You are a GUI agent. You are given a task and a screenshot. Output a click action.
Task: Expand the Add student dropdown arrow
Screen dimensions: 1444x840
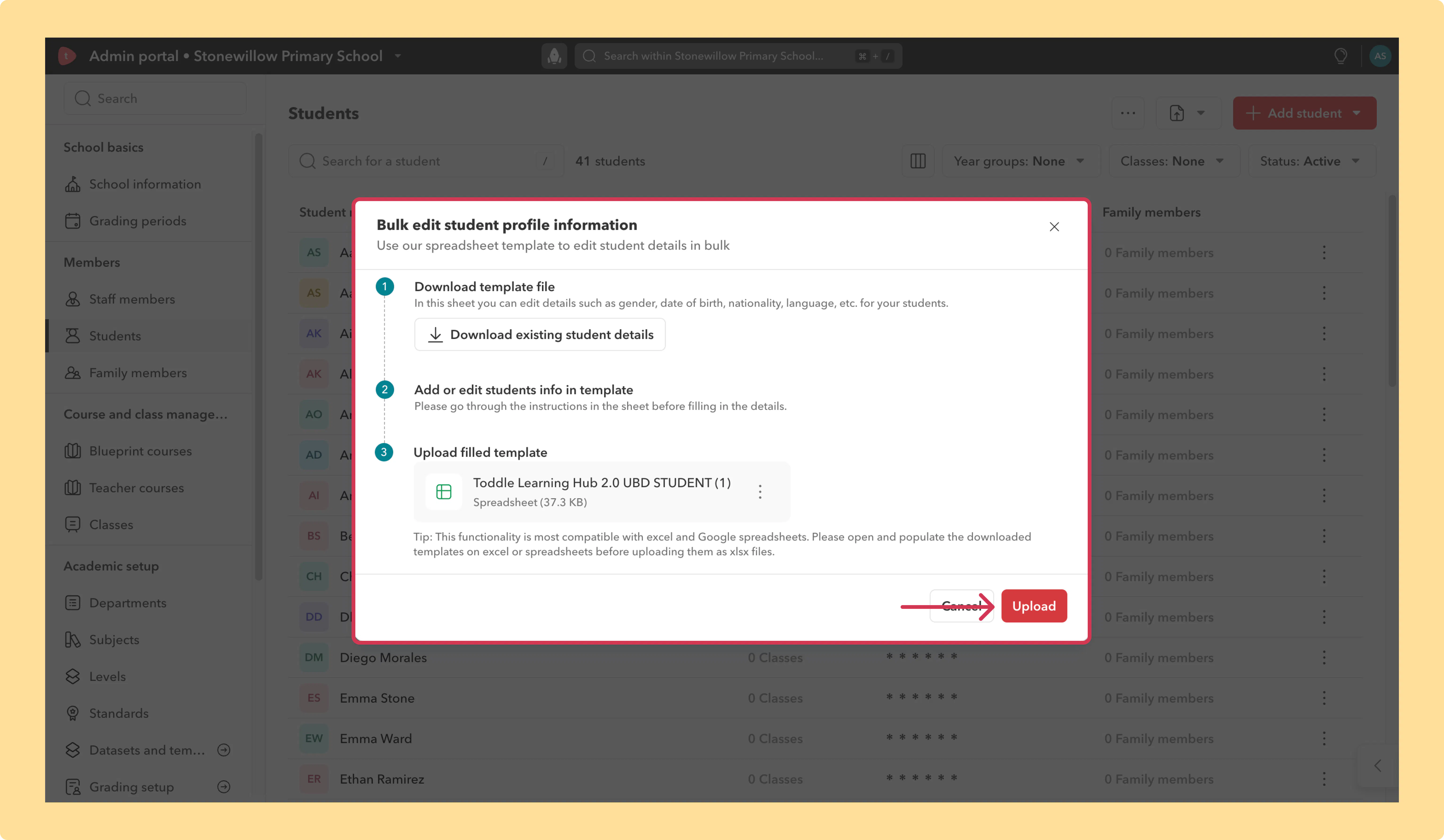coord(1356,113)
